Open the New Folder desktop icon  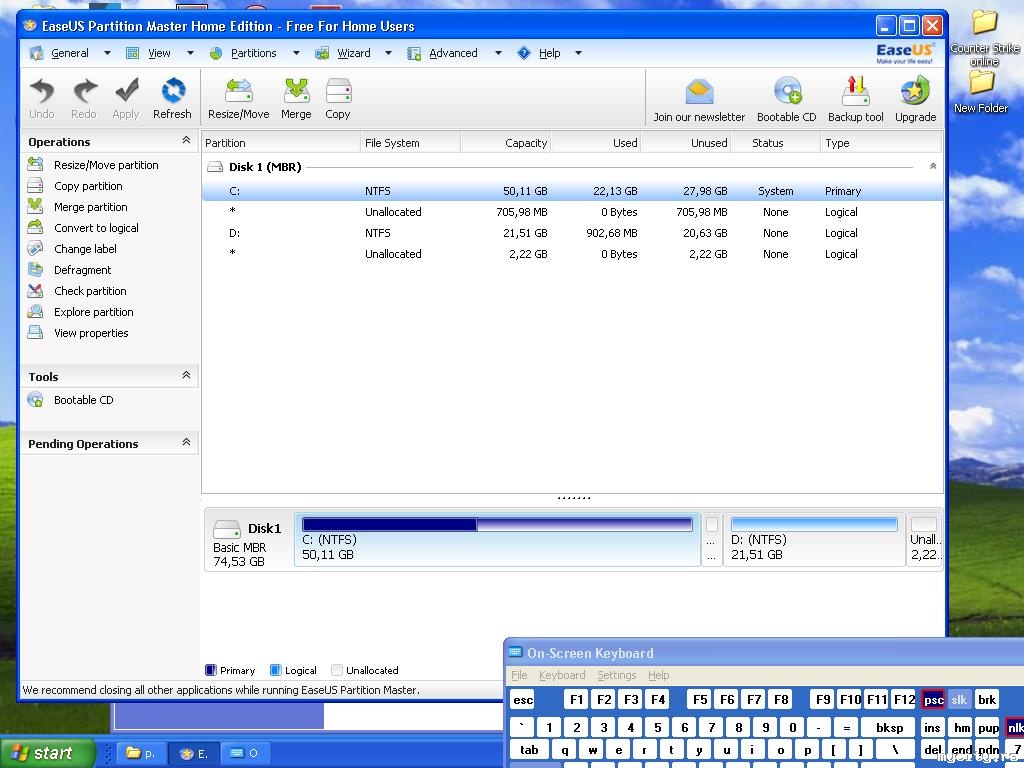coord(981,92)
